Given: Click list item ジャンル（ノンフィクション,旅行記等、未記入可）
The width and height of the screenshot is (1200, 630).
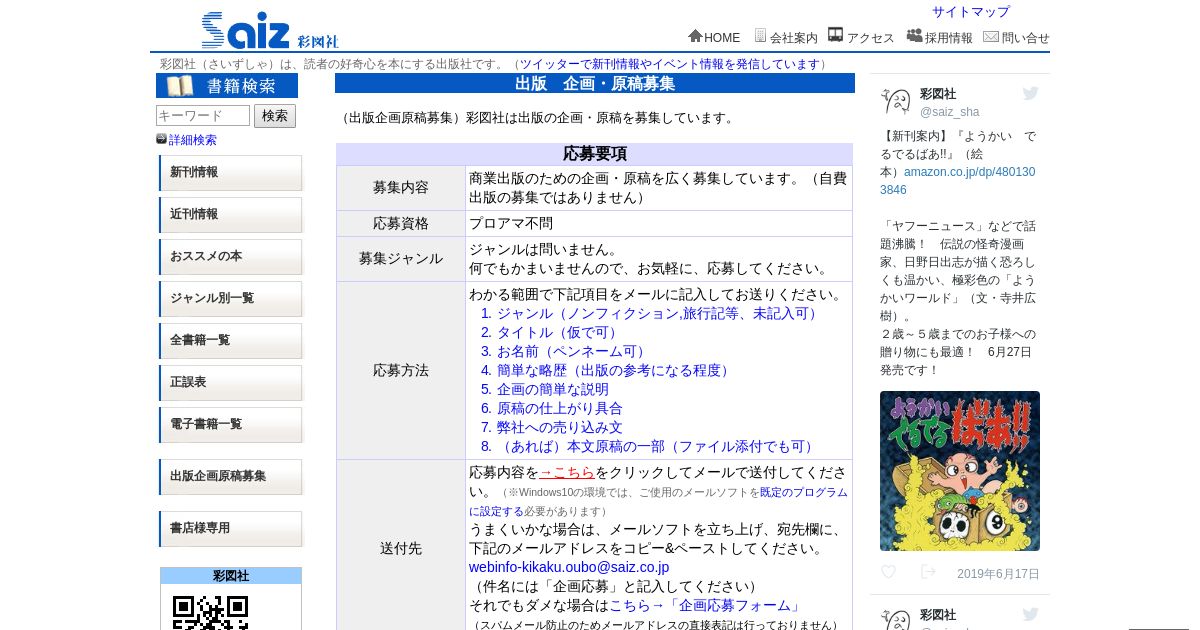Looking at the screenshot, I should coord(659,313).
